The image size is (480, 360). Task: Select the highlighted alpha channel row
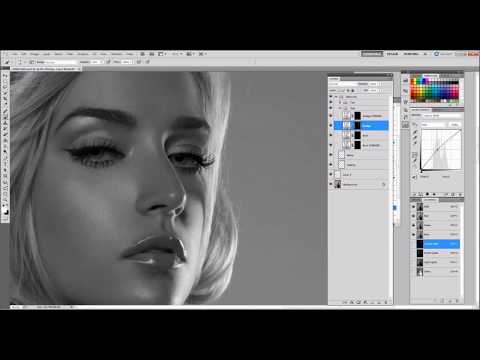tap(438, 244)
